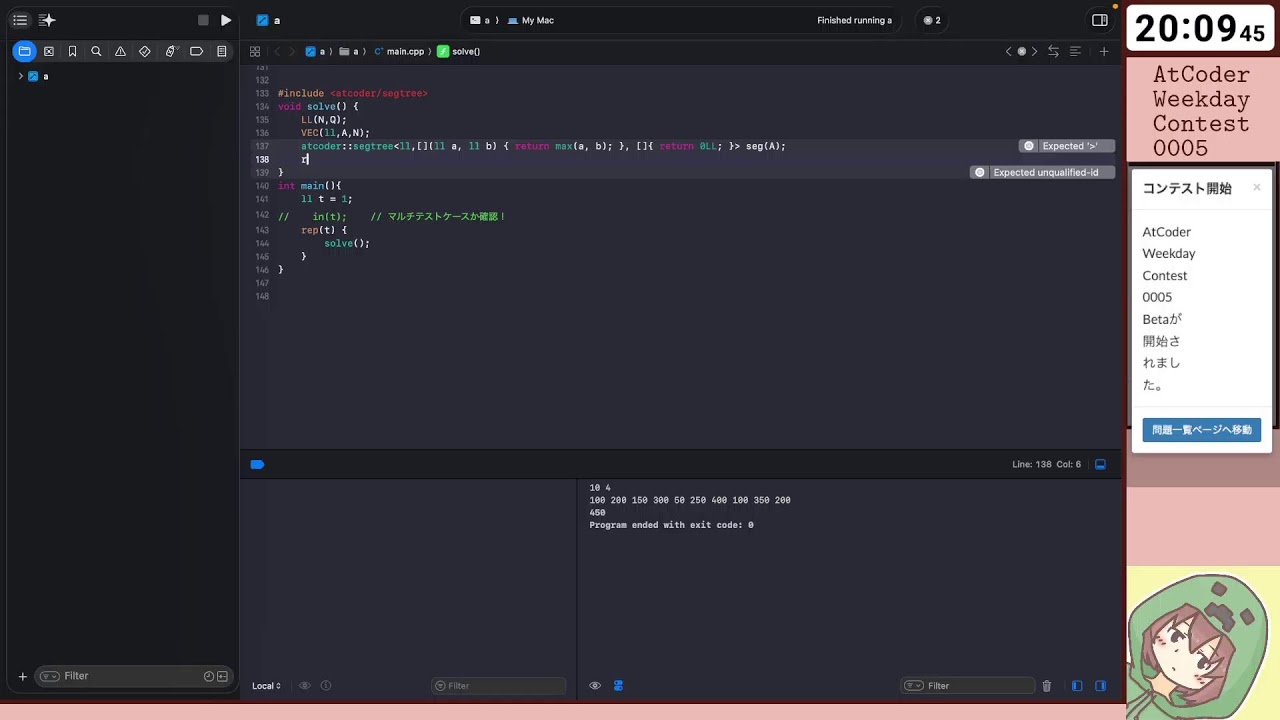Toggle recent files filter clock icon
The height and width of the screenshot is (720, 1280).
pos(209,676)
